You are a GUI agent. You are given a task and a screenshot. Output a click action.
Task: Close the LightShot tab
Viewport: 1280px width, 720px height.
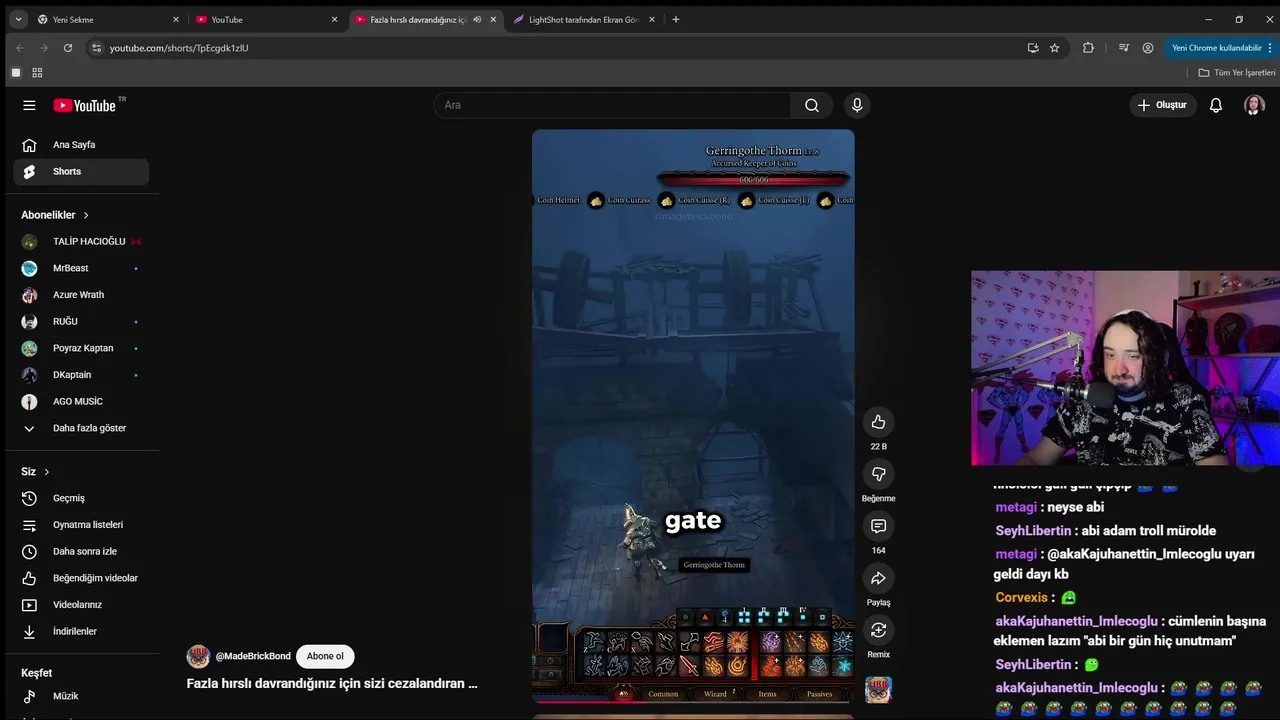tap(652, 19)
